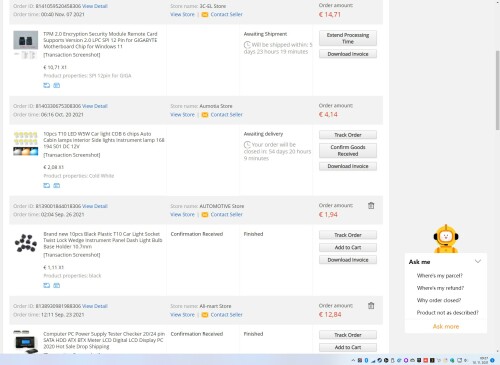Screen dimensions: 500x365
Task: Click the envelope icon beside 3C-EL Store's Contact Seller
Action: 205,15
